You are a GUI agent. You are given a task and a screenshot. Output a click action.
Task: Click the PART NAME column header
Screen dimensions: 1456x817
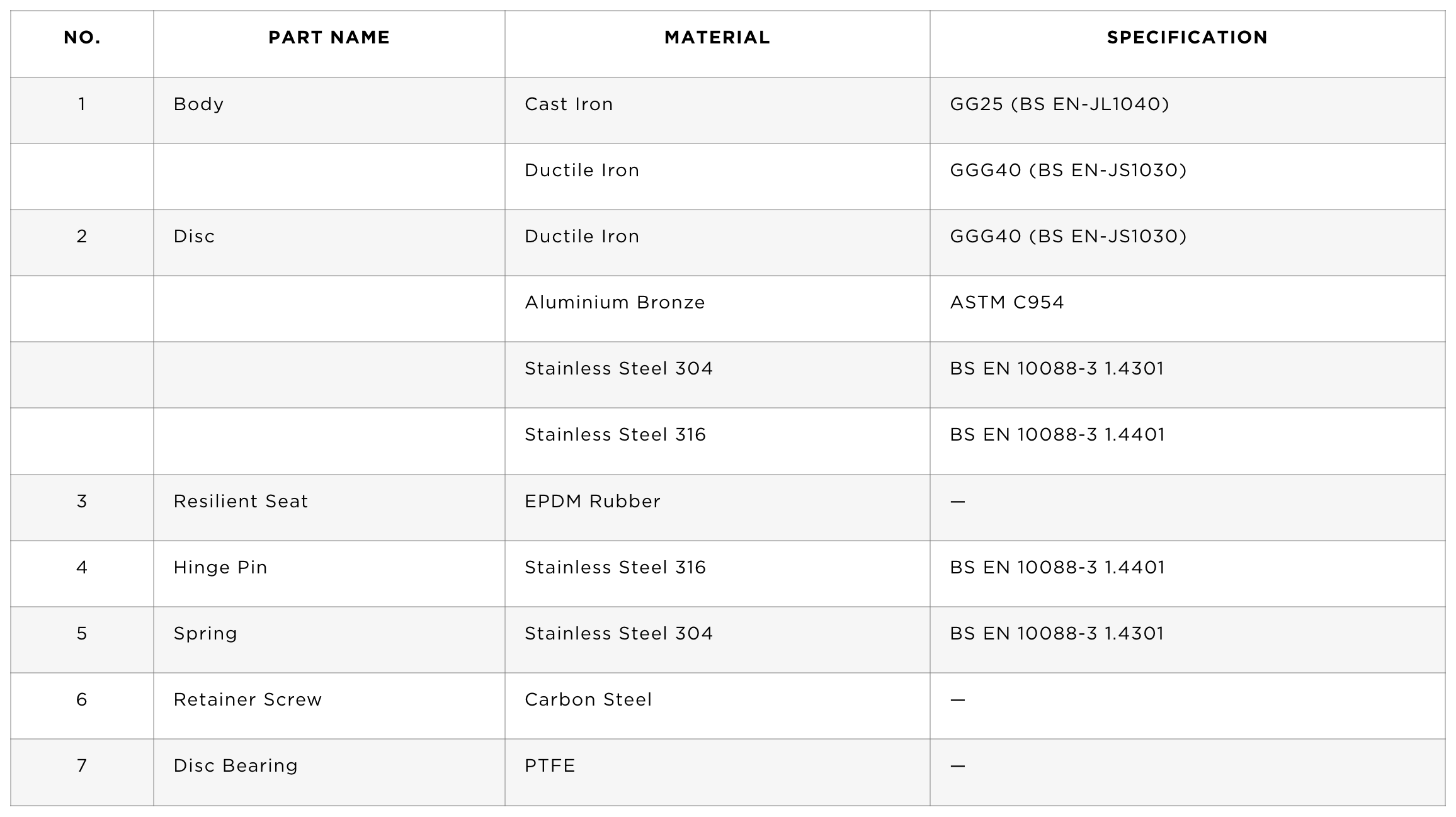tap(329, 38)
